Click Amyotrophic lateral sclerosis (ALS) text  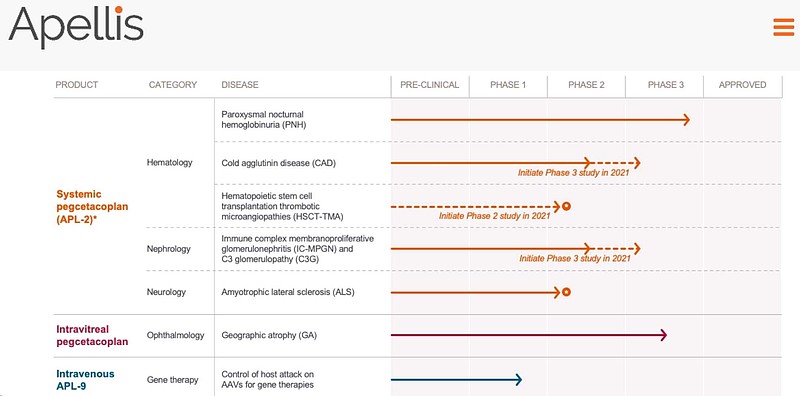tap(288, 292)
